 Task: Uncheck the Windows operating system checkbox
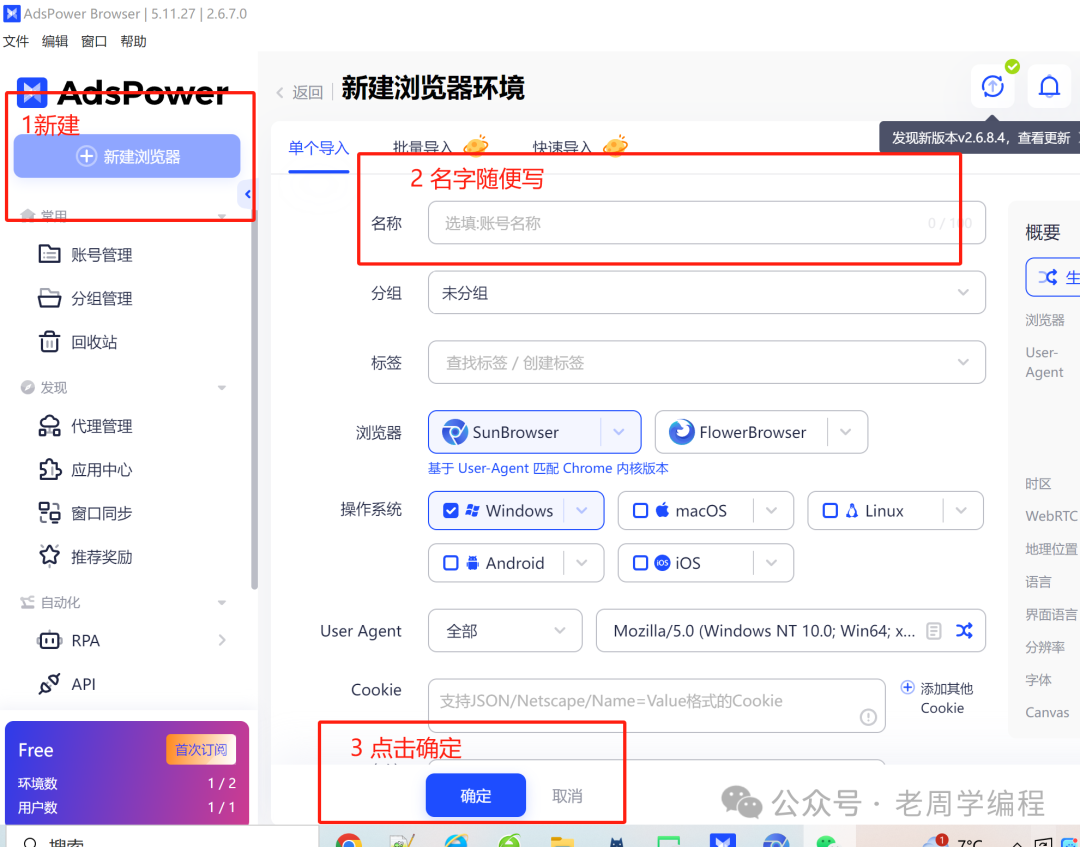[451, 510]
